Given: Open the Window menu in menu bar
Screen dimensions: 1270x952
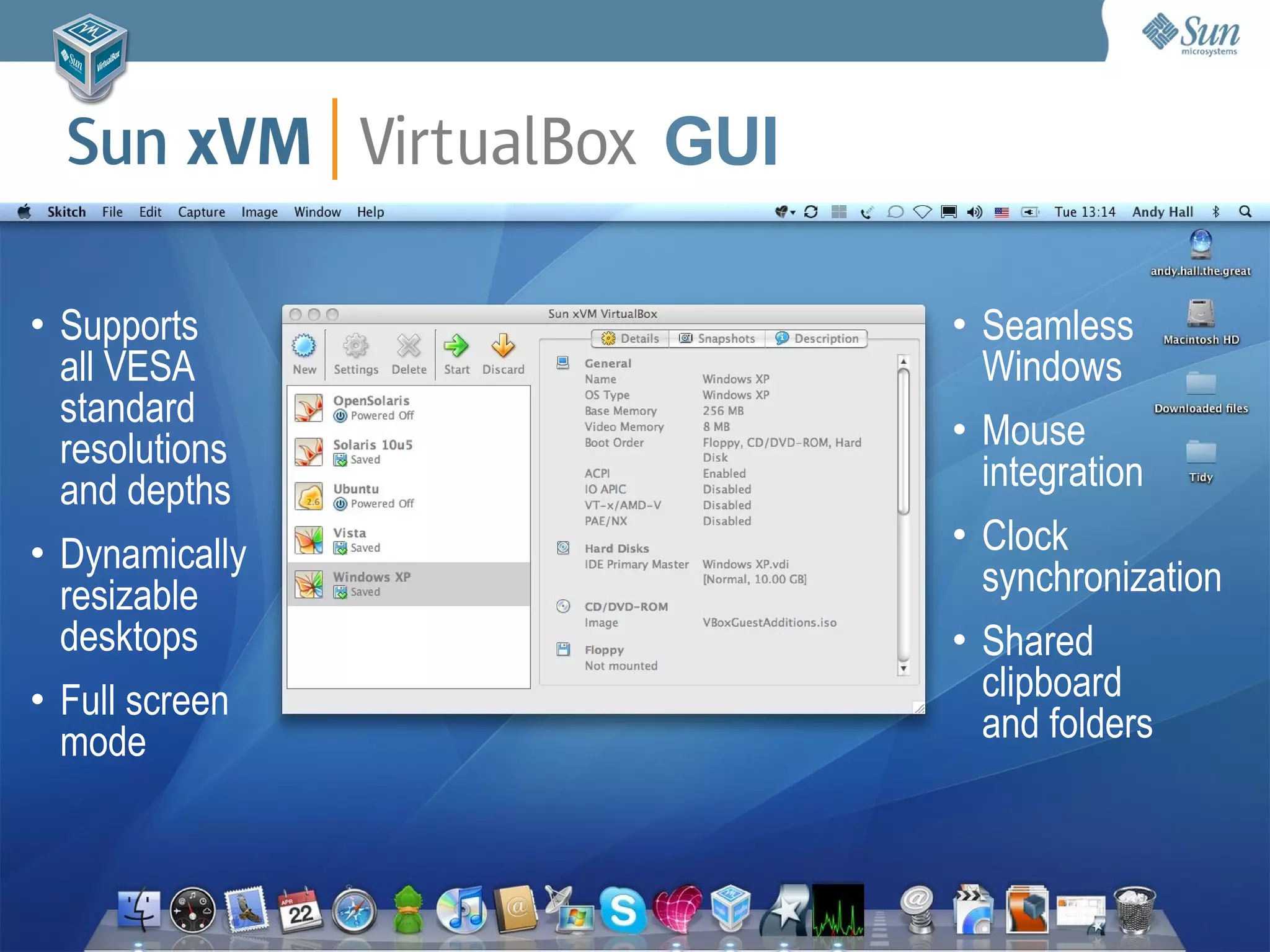Looking at the screenshot, I should tap(317, 212).
